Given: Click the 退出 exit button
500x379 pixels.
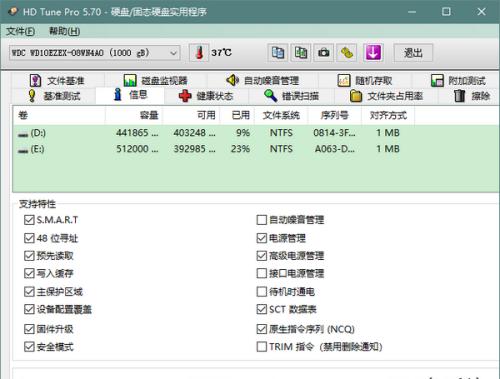Looking at the screenshot, I should [413, 53].
